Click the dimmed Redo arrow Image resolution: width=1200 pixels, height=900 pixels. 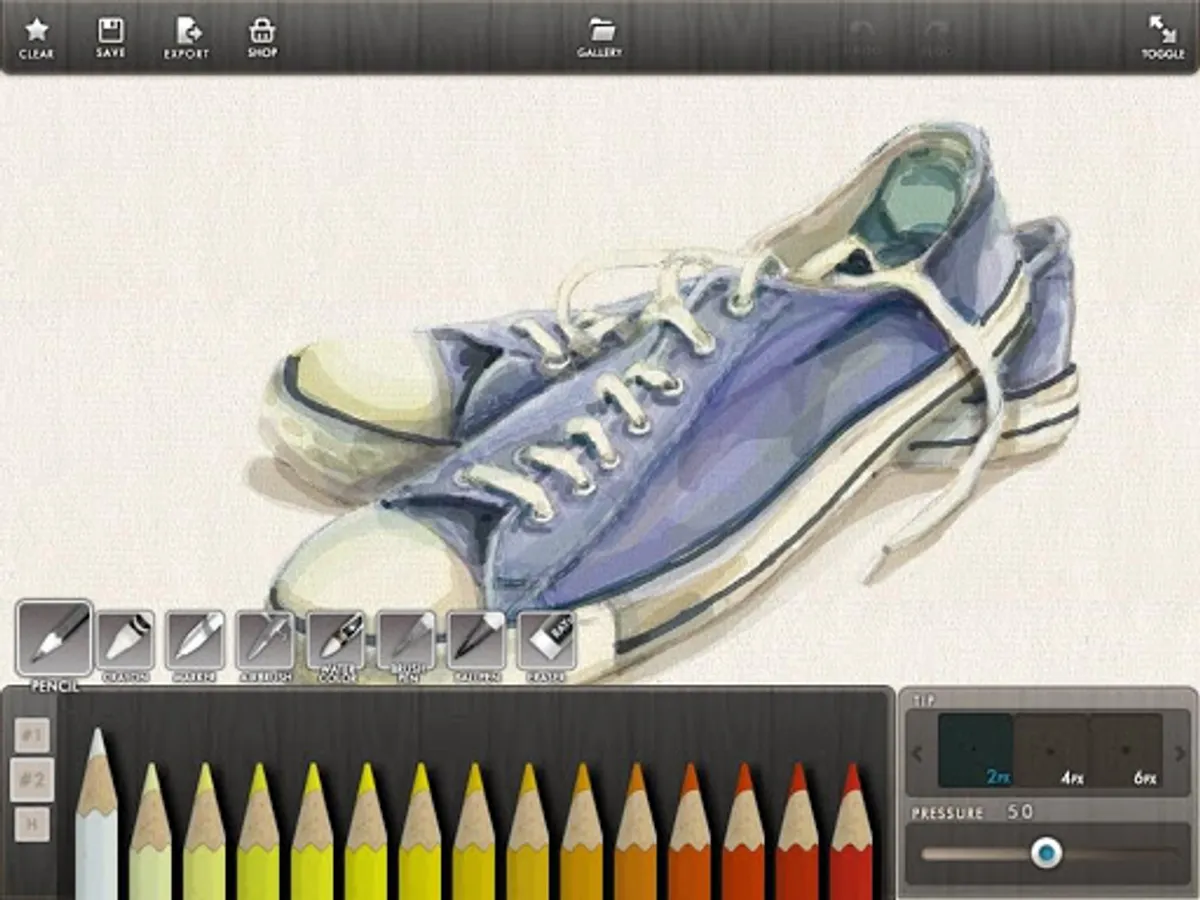[934, 37]
